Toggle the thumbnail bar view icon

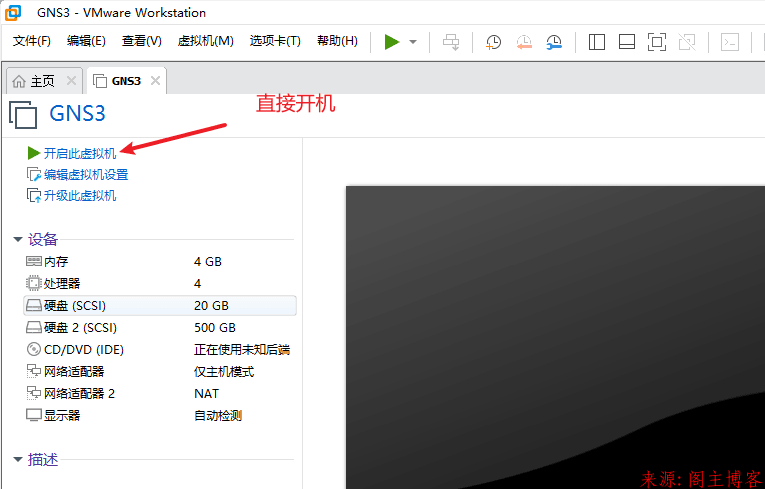626,42
